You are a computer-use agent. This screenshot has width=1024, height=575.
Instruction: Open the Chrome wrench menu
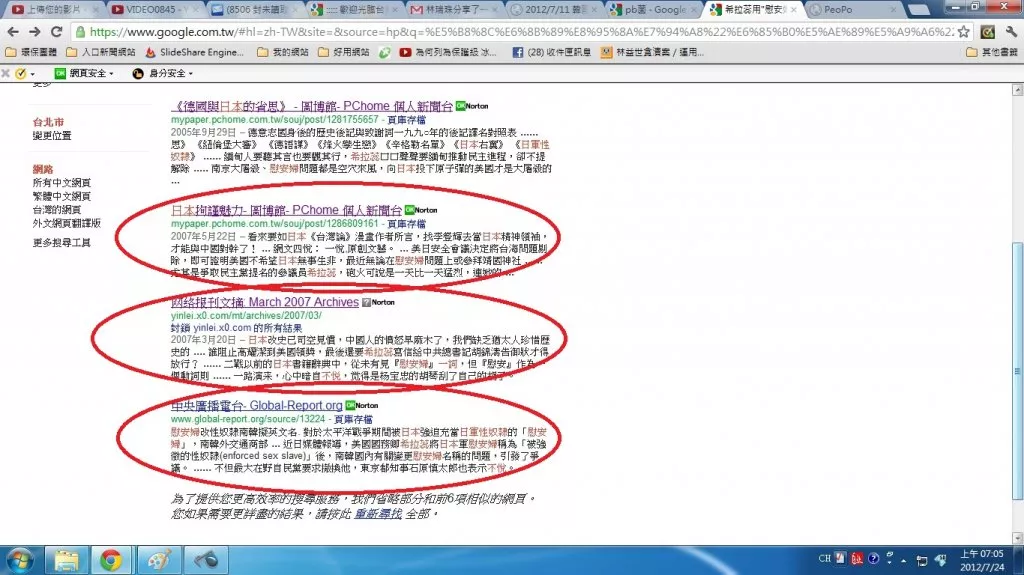1011,31
